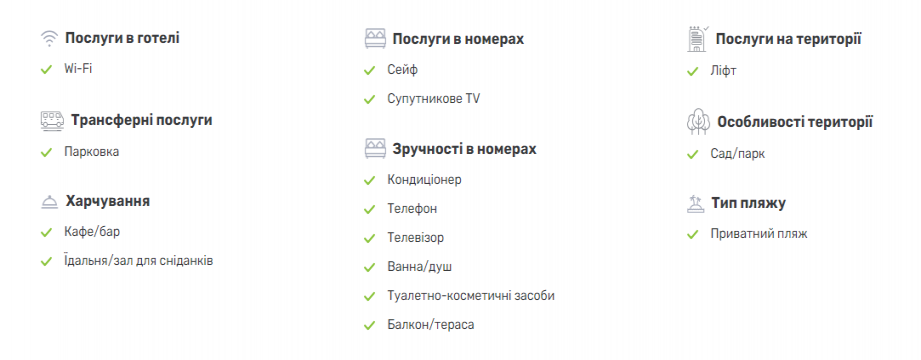Viewport: 921px width, 360px height.
Task: Click the Зручності в номерах heading
Action: (x=464, y=149)
